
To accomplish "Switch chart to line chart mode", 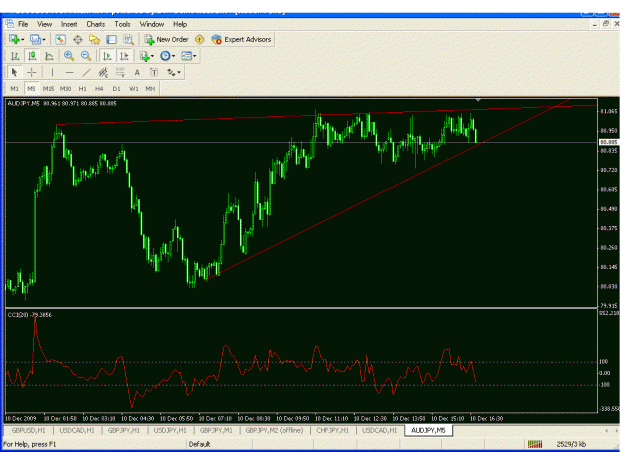I will 49,56.
